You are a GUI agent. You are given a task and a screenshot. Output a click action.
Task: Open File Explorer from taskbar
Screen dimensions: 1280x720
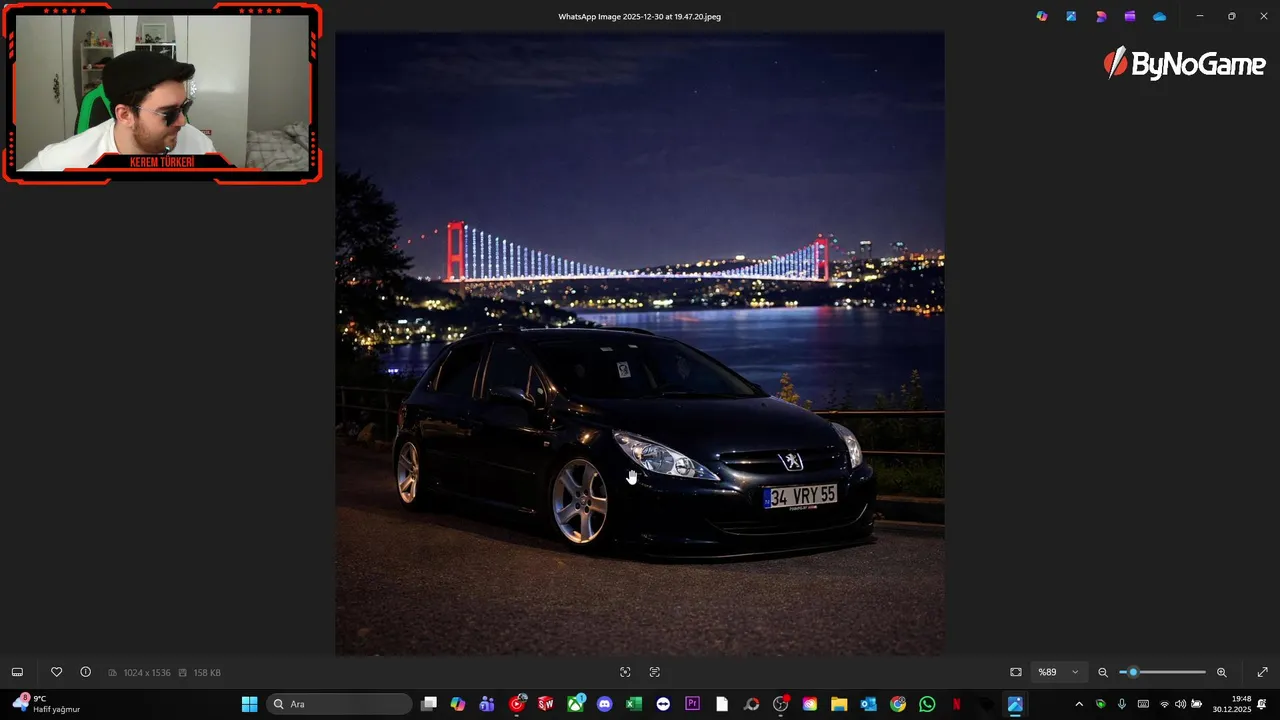pos(839,704)
